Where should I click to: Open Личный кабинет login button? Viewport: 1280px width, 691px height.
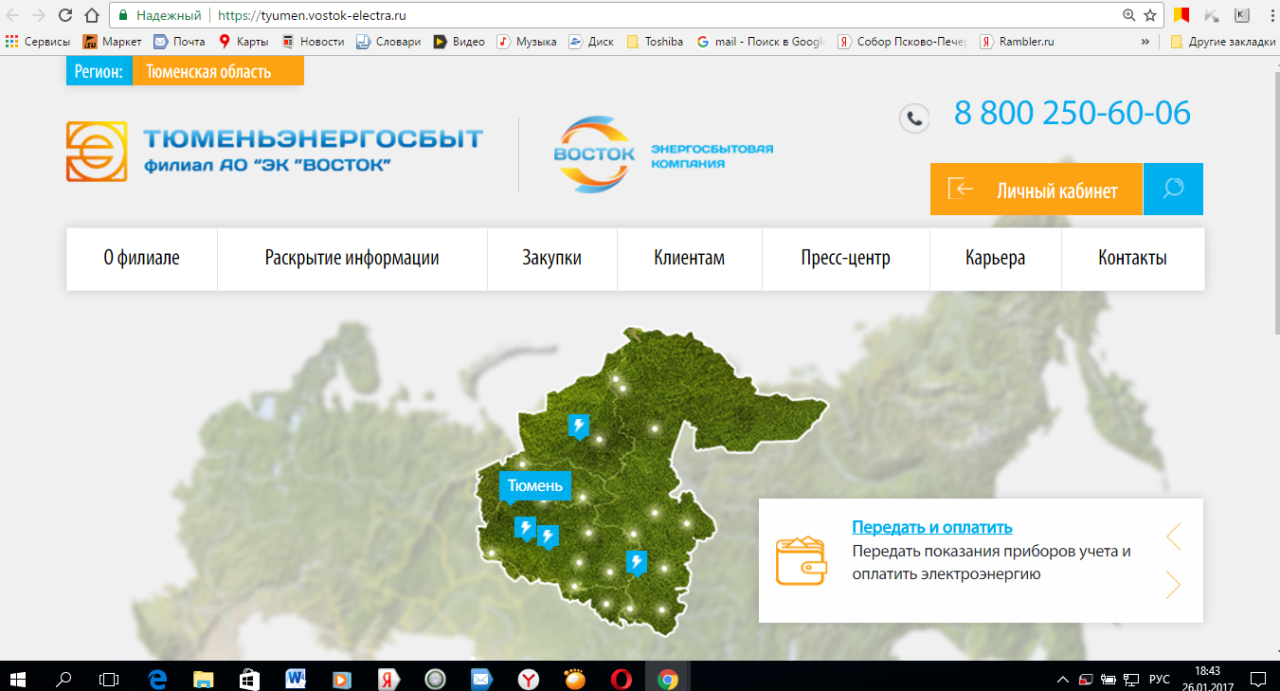pyautogui.click(x=1036, y=189)
